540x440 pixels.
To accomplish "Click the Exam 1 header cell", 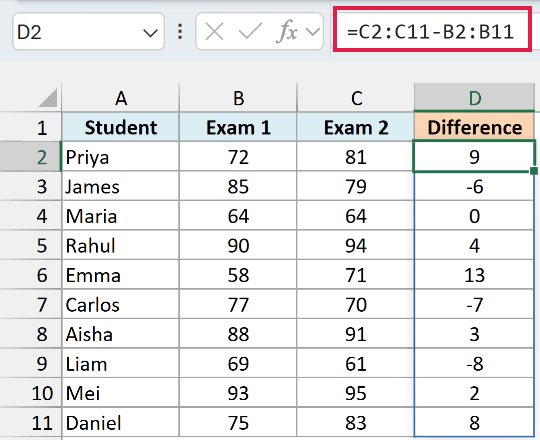I will point(238,127).
